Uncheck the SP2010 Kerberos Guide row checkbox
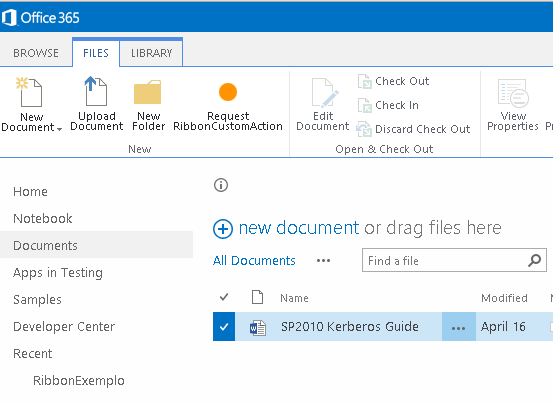The image size is (553, 402). [x=224, y=327]
